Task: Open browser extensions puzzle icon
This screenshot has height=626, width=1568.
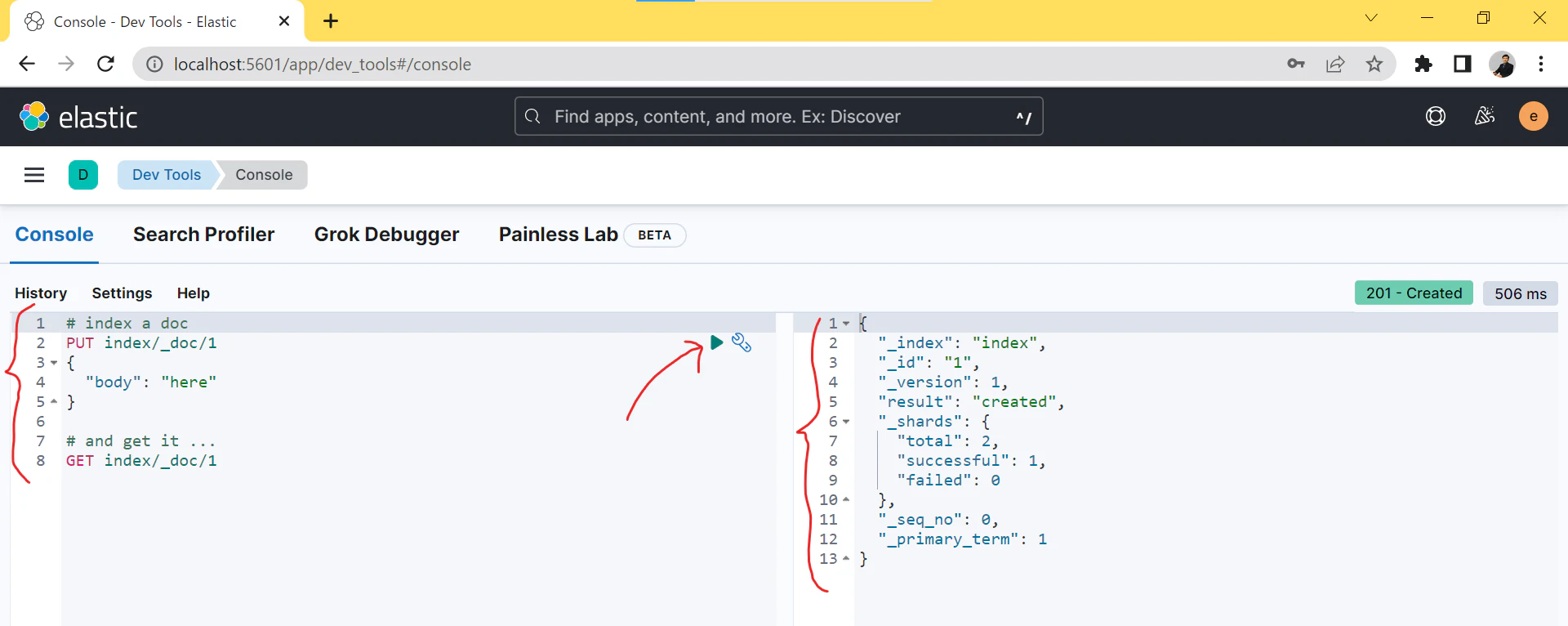Action: [1423, 64]
